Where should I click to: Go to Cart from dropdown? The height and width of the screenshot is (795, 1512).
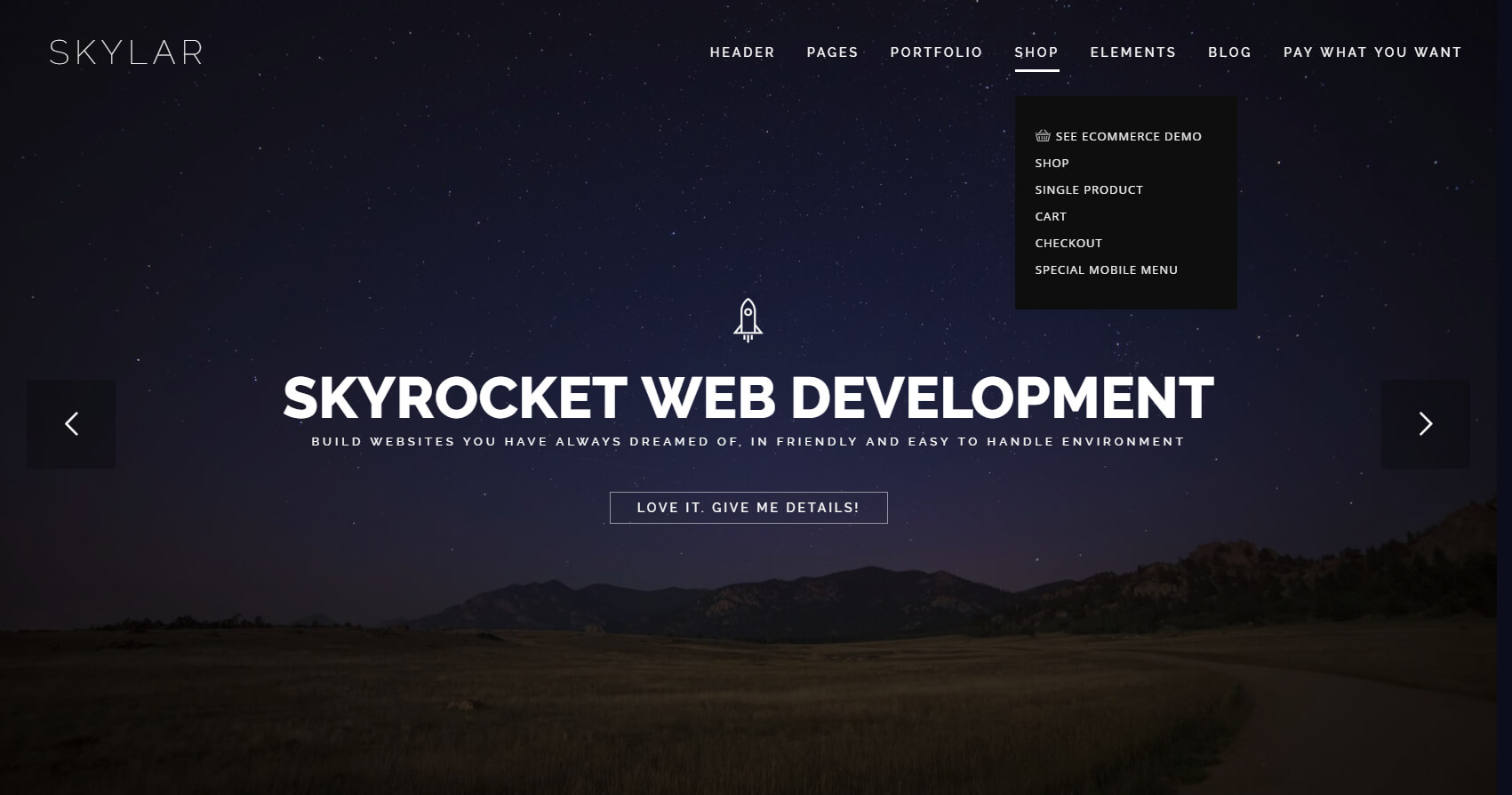coord(1051,216)
